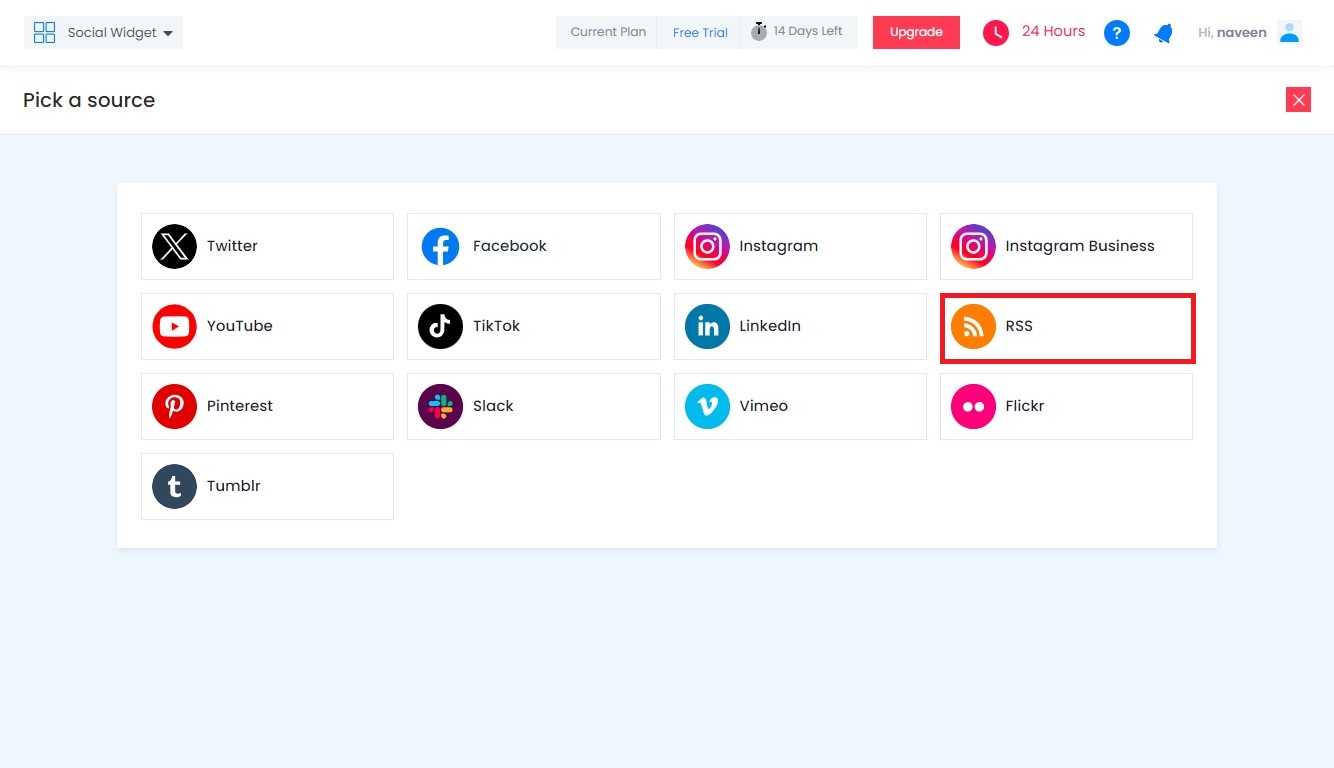Pick the Flickr source label
Viewport: 1334px width, 768px height.
point(1025,406)
